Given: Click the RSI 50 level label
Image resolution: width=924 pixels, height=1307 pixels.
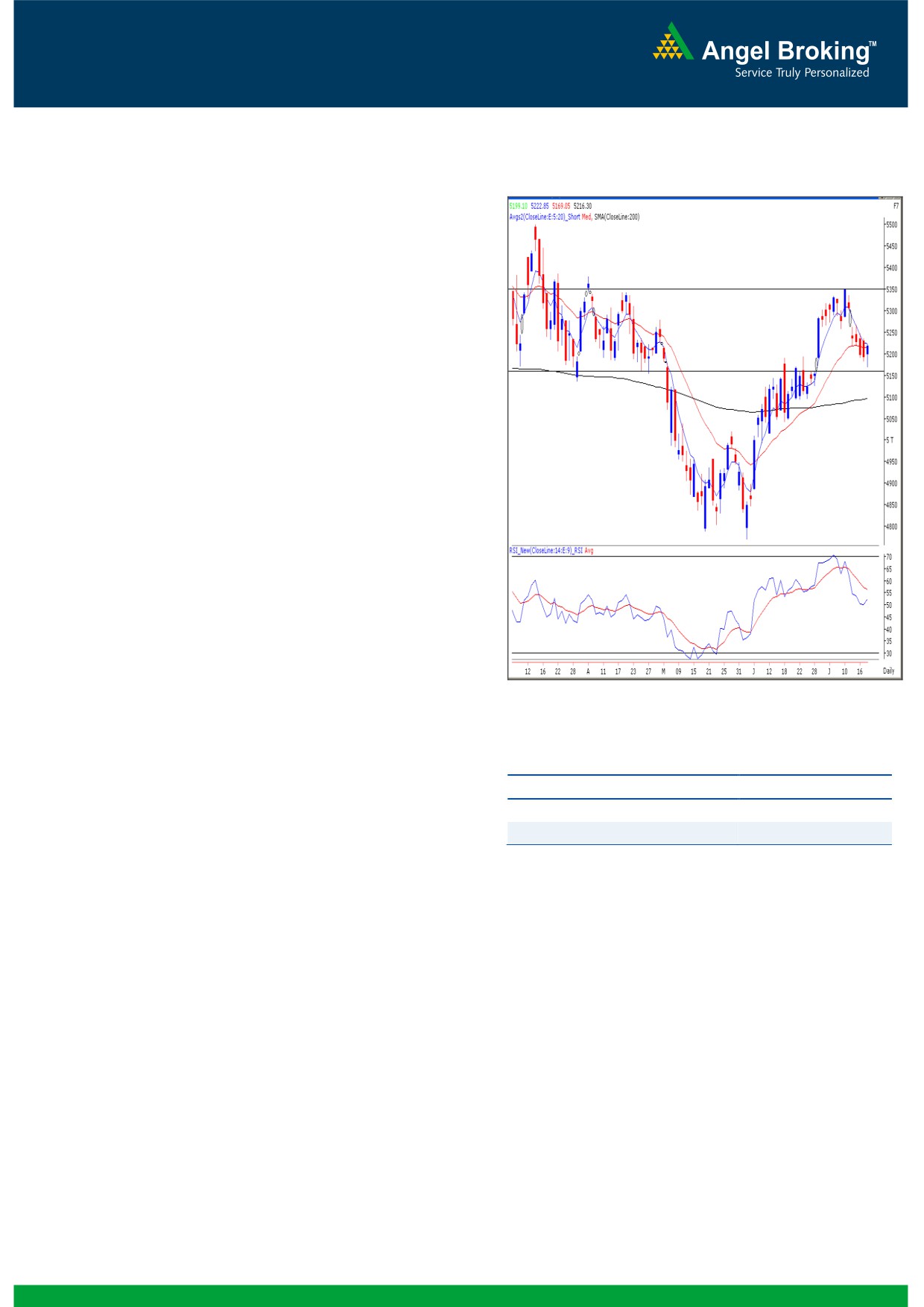Looking at the screenshot, I should point(888,606).
